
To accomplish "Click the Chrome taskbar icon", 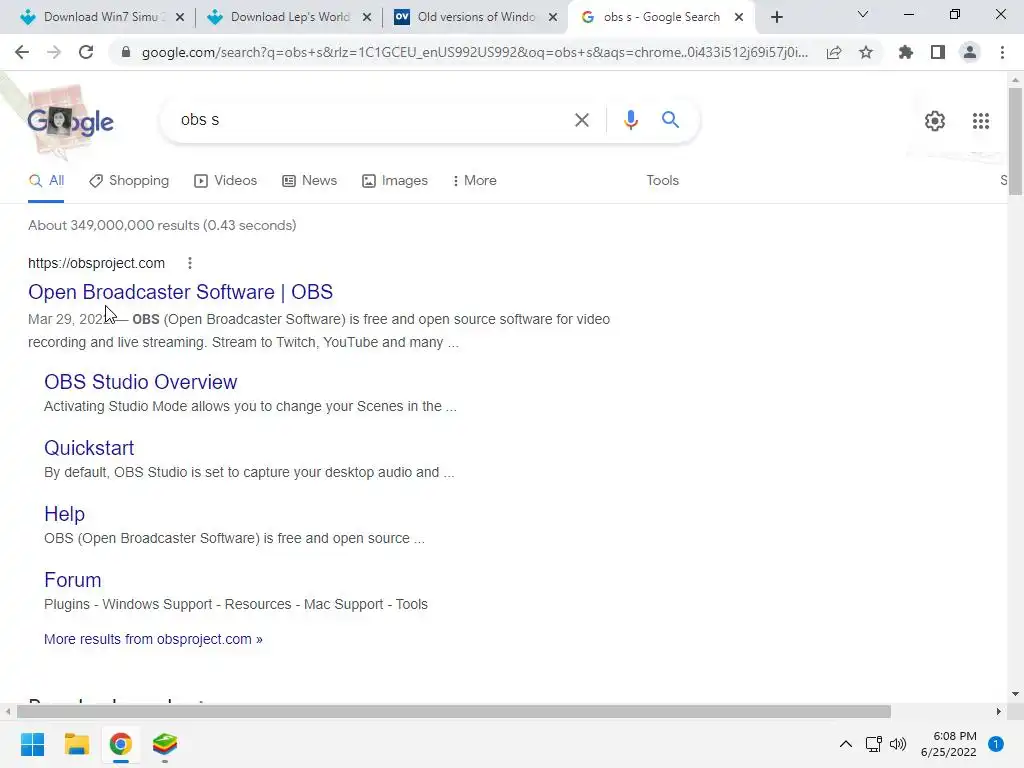I will [x=120, y=744].
